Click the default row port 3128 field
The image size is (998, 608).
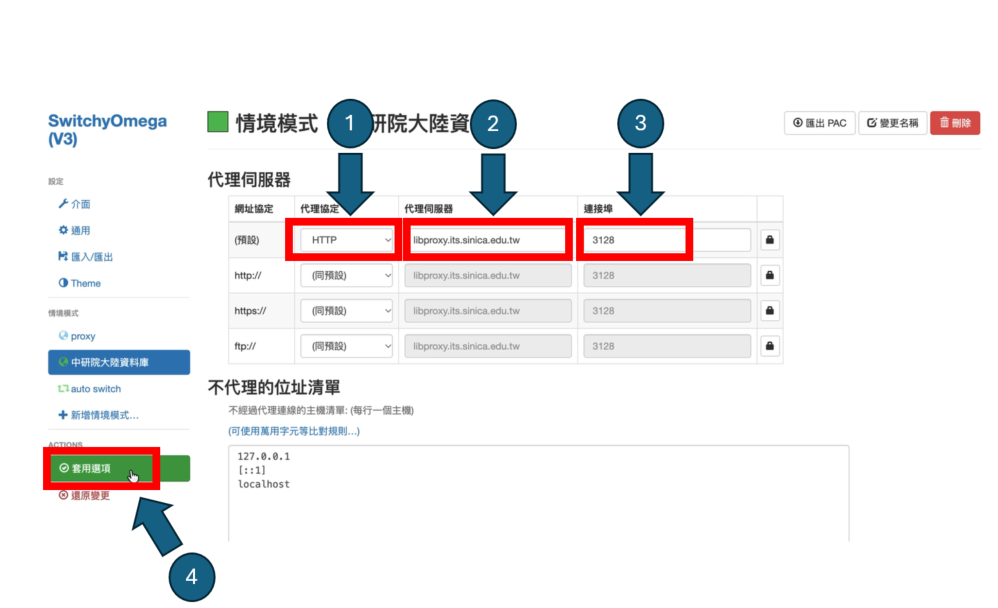click(x=667, y=240)
